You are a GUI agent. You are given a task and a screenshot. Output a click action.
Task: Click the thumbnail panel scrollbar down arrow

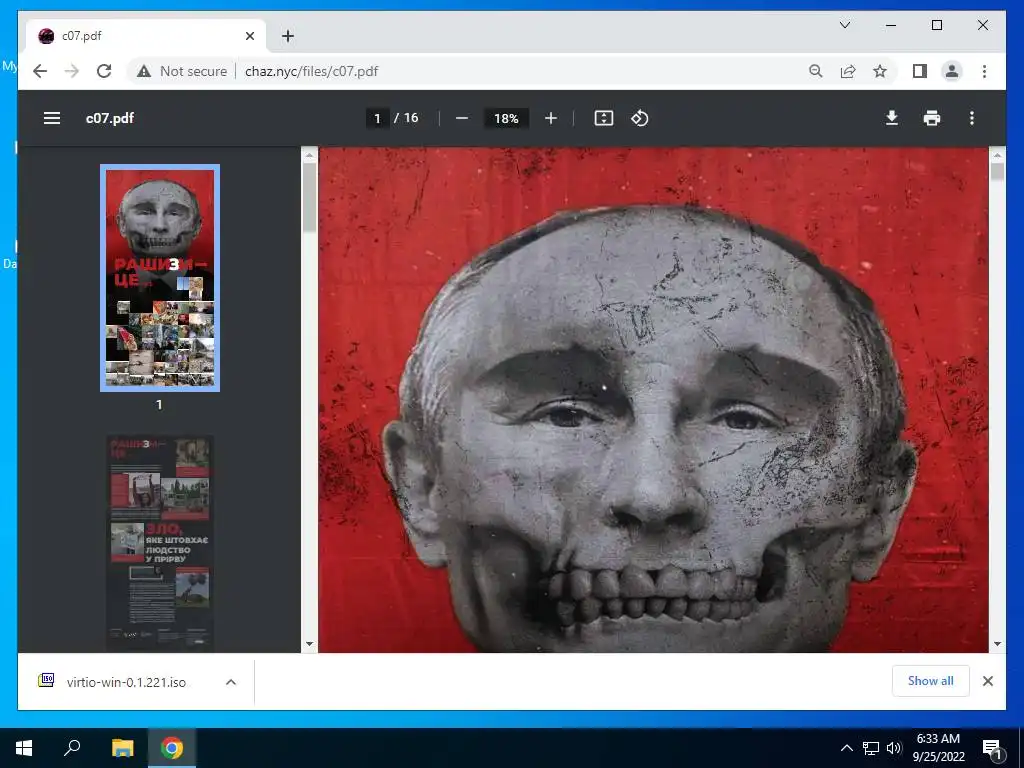pyautogui.click(x=310, y=644)
